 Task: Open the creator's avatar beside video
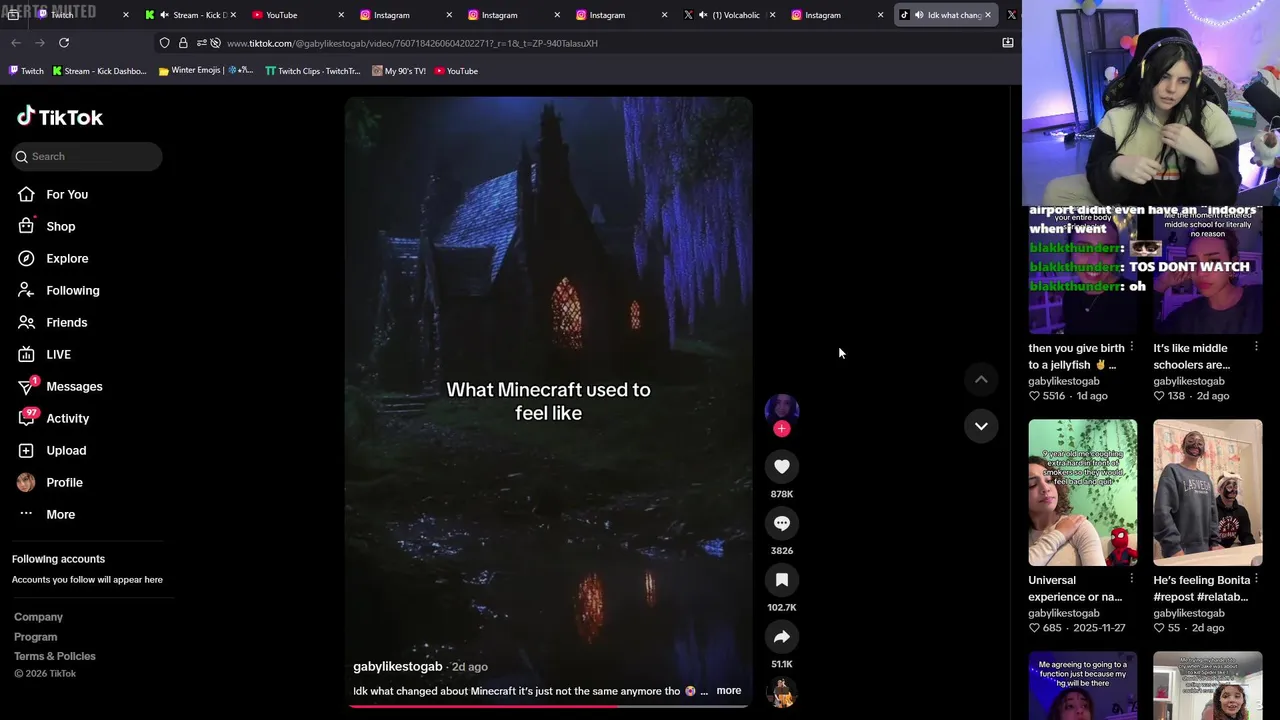point(782,409)
